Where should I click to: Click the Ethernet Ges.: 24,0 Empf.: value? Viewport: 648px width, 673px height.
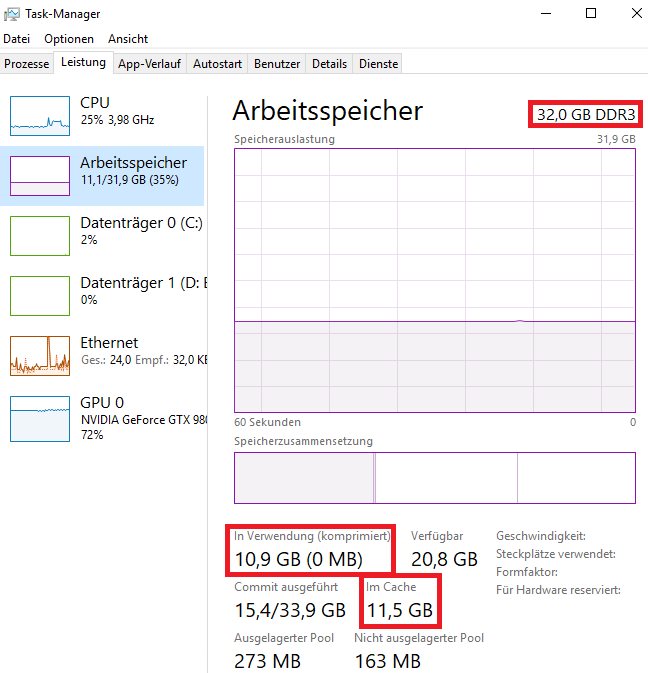point(144,360)
